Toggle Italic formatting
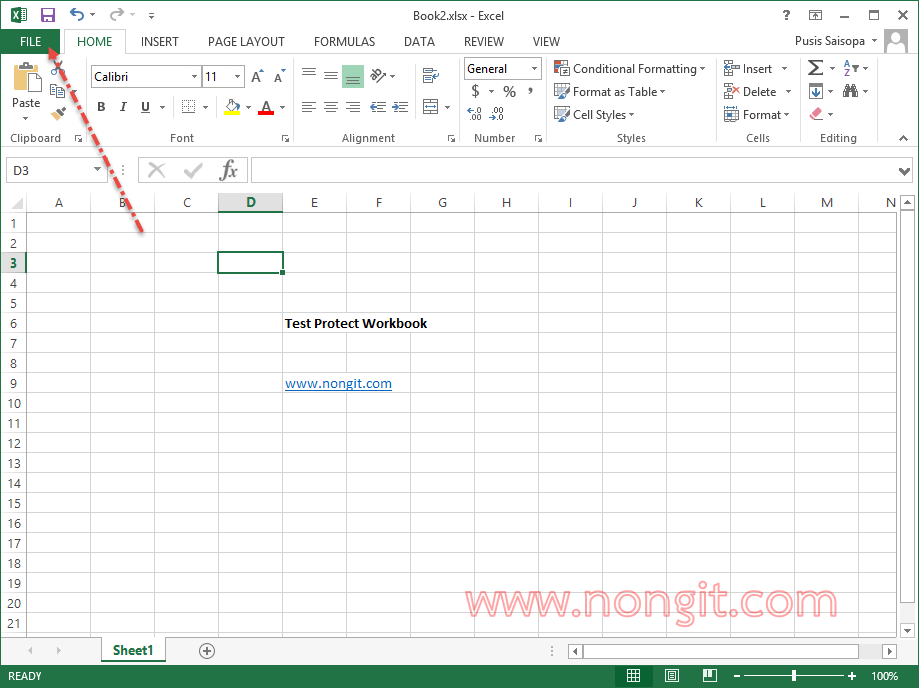The image size is (919, 688). pyautogui.click(x=123, y=107)
